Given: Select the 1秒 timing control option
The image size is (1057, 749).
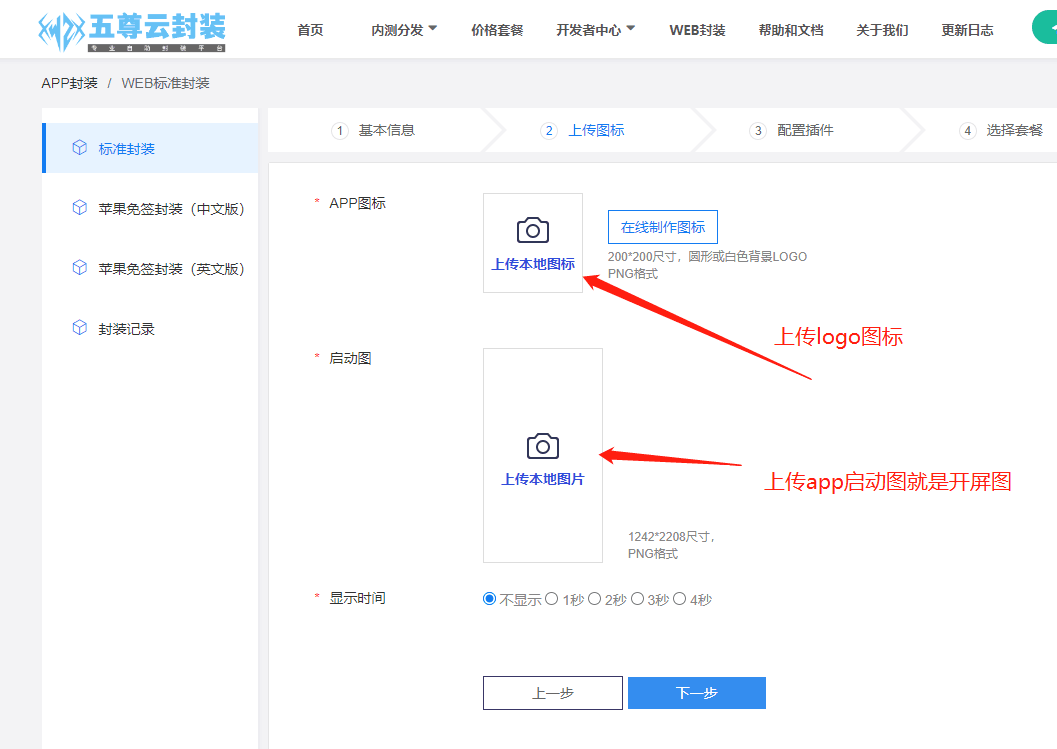Looking at the screenshot, I should click(x=552, y=598).
